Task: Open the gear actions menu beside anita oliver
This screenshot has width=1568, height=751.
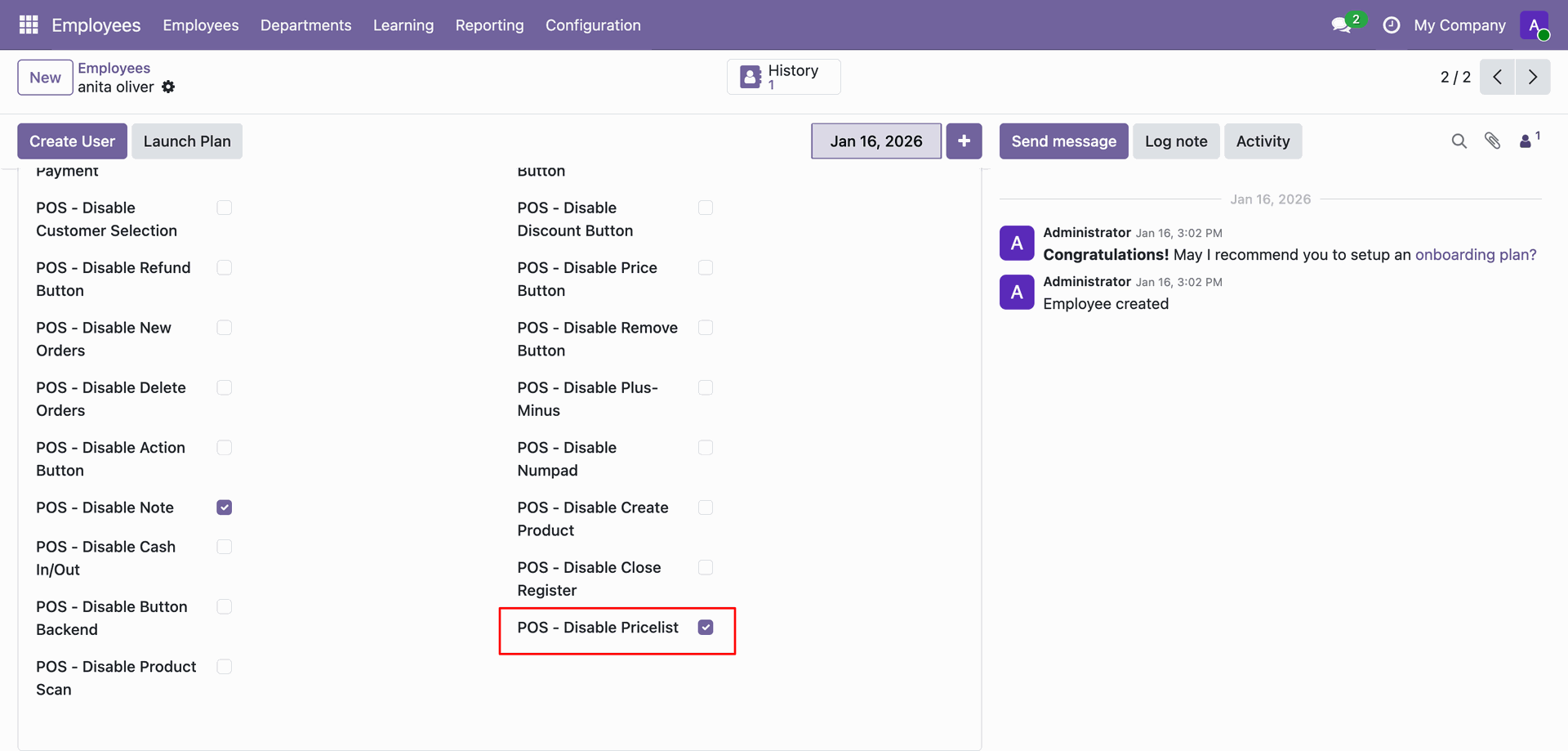Action: pyautogui.click(x=168, y=87)
